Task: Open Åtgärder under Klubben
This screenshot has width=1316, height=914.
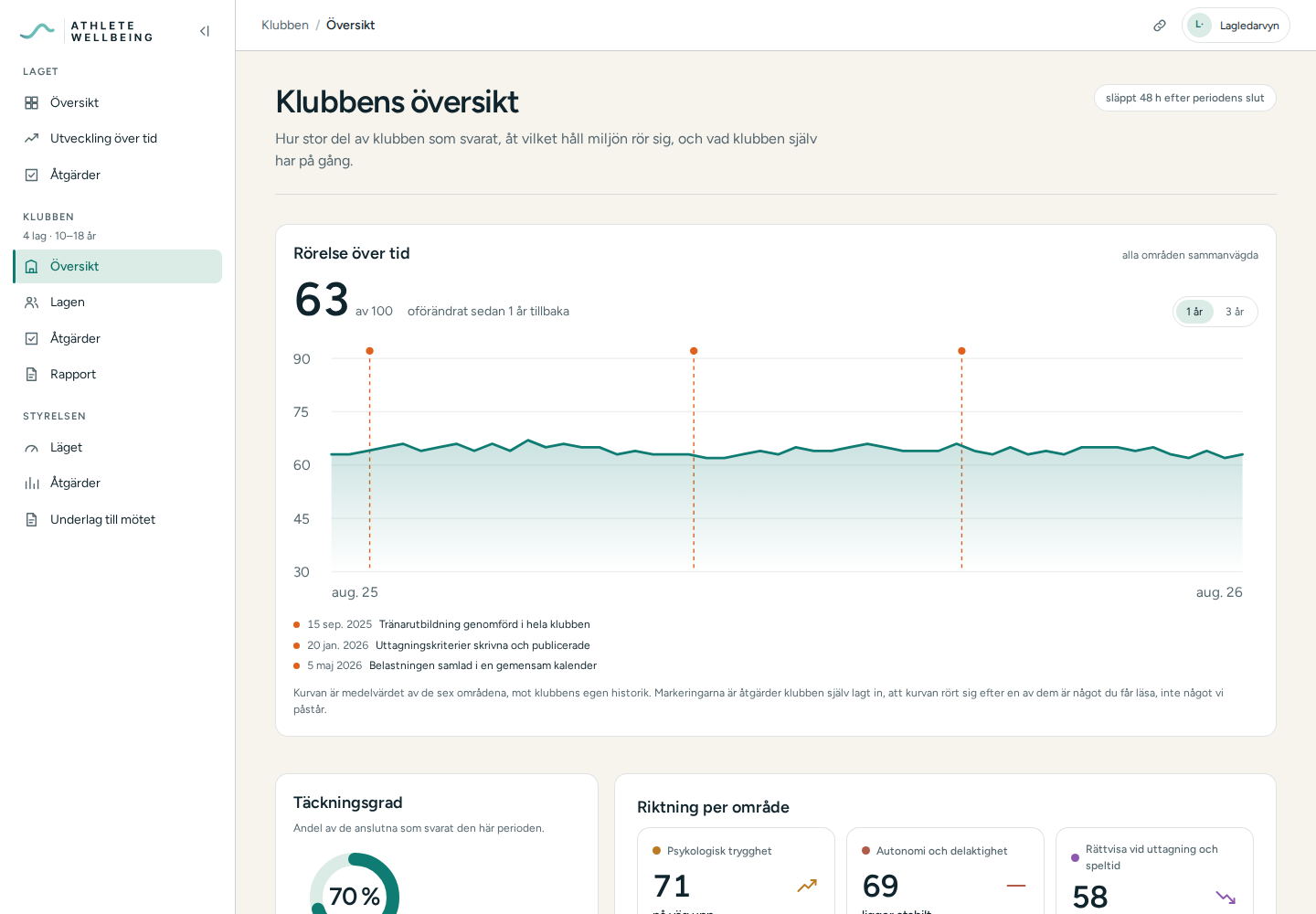Action: (117, 338)
